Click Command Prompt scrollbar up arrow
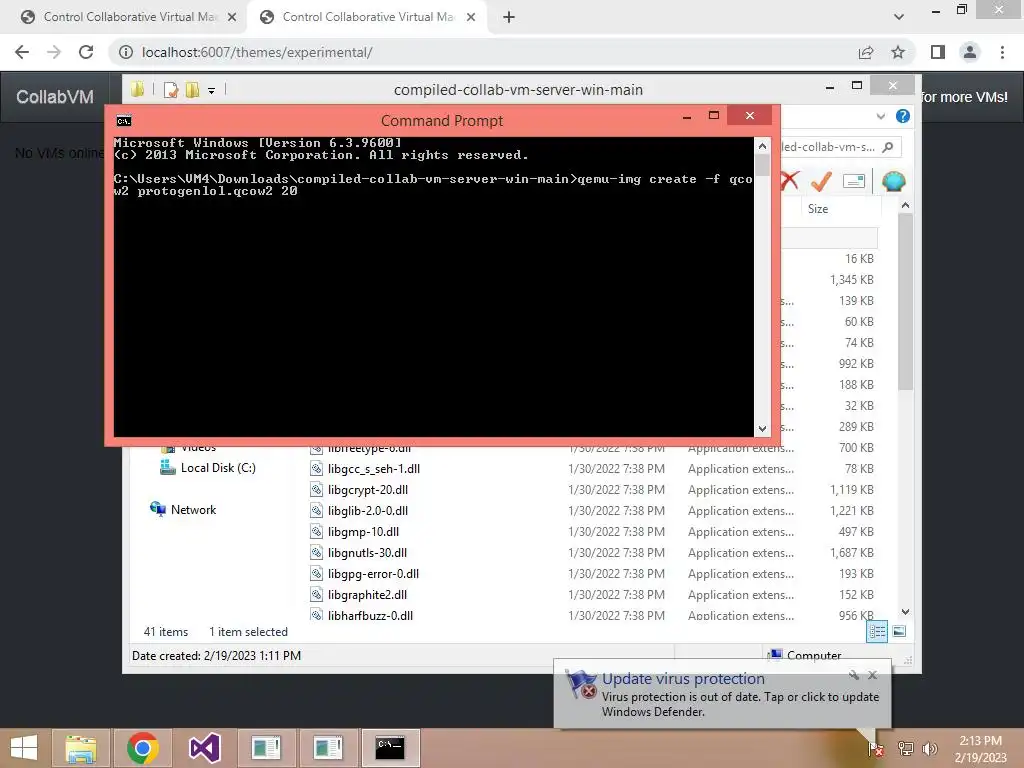The image size is (1024, 768). (x=762, y=145)
